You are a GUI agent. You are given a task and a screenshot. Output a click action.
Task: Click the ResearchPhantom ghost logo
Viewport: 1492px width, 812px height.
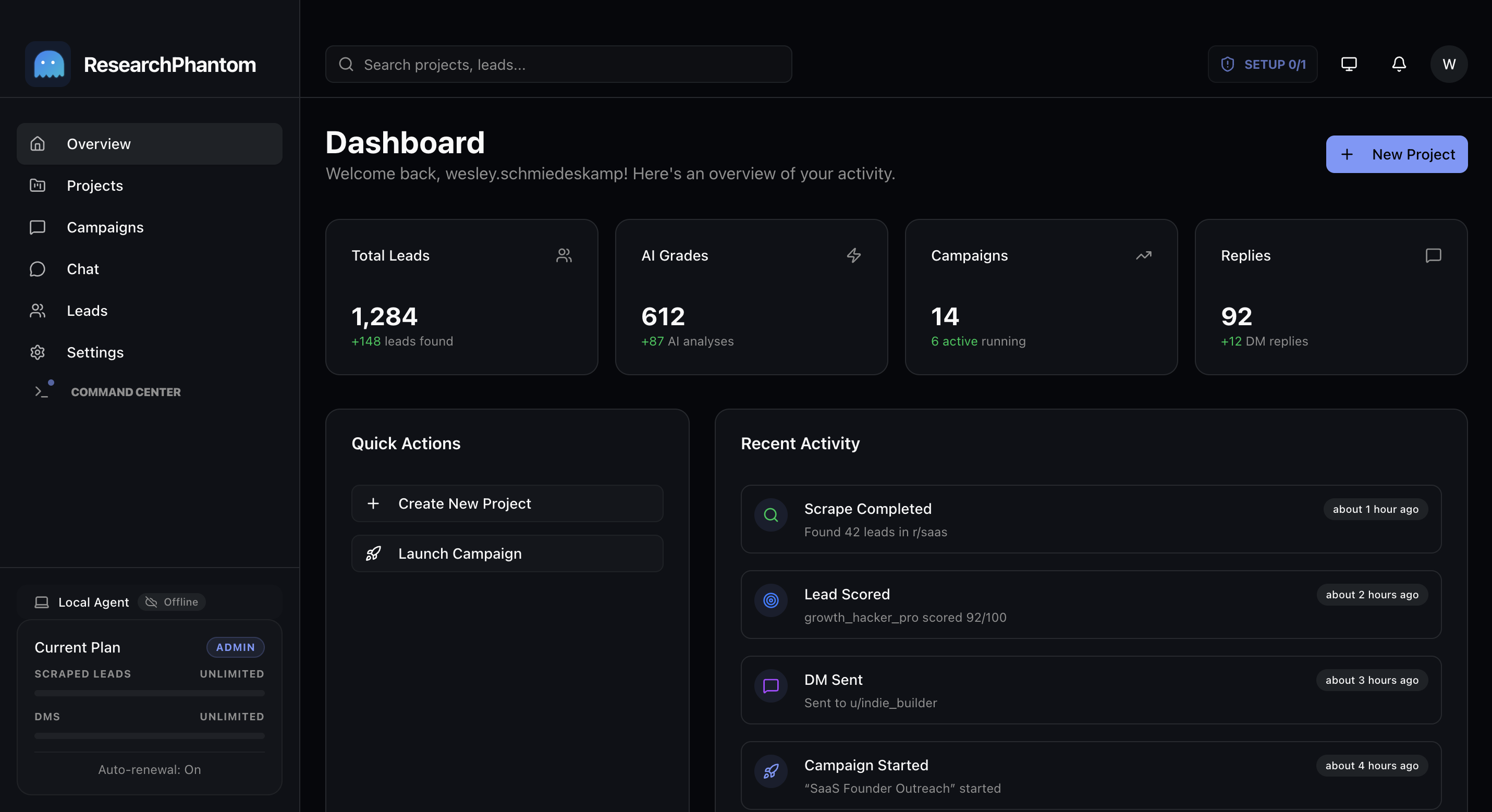click(47, 64)
